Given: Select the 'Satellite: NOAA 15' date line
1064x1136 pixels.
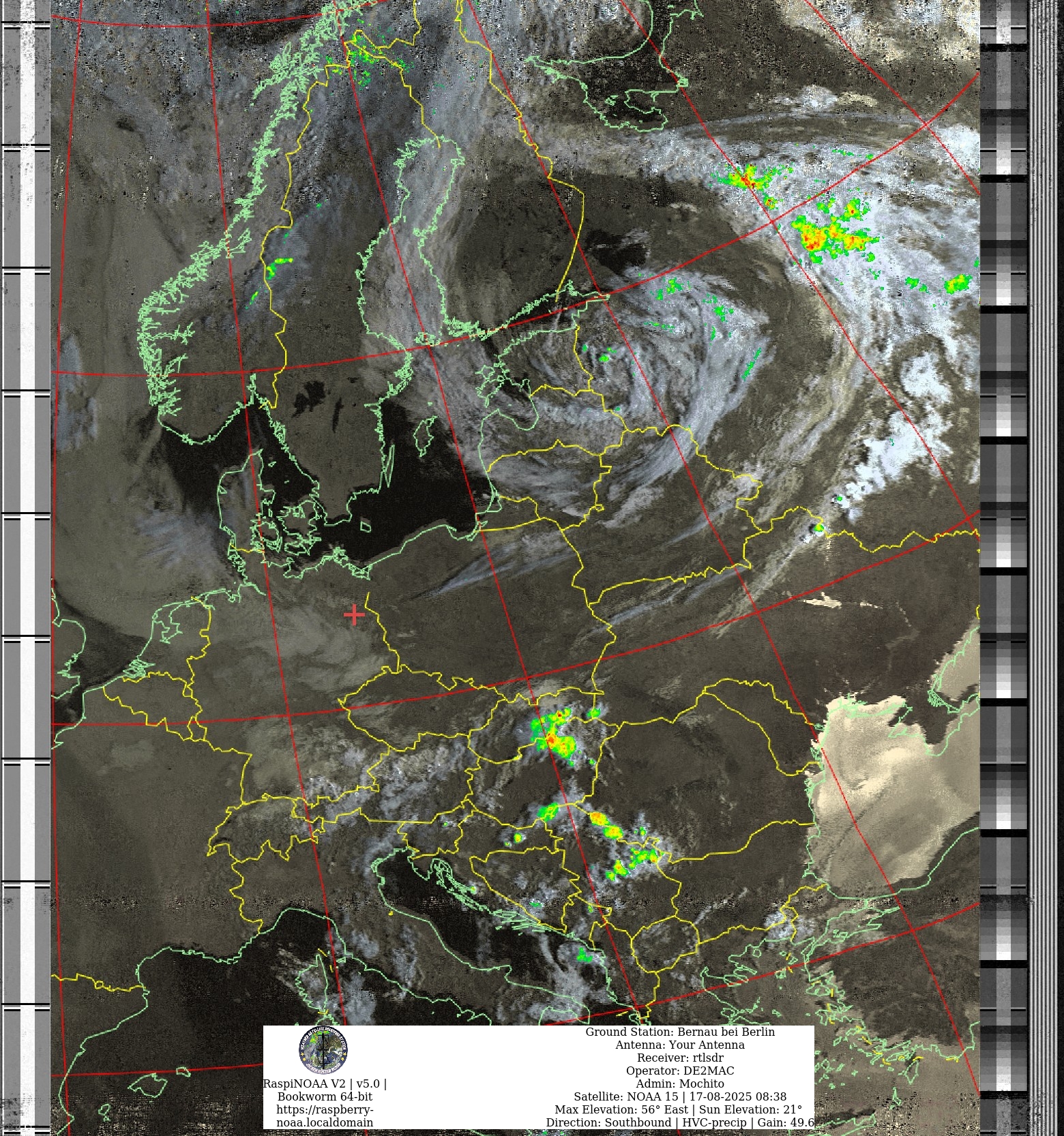Looking at the screenshot, I should tap(680, 1096).
